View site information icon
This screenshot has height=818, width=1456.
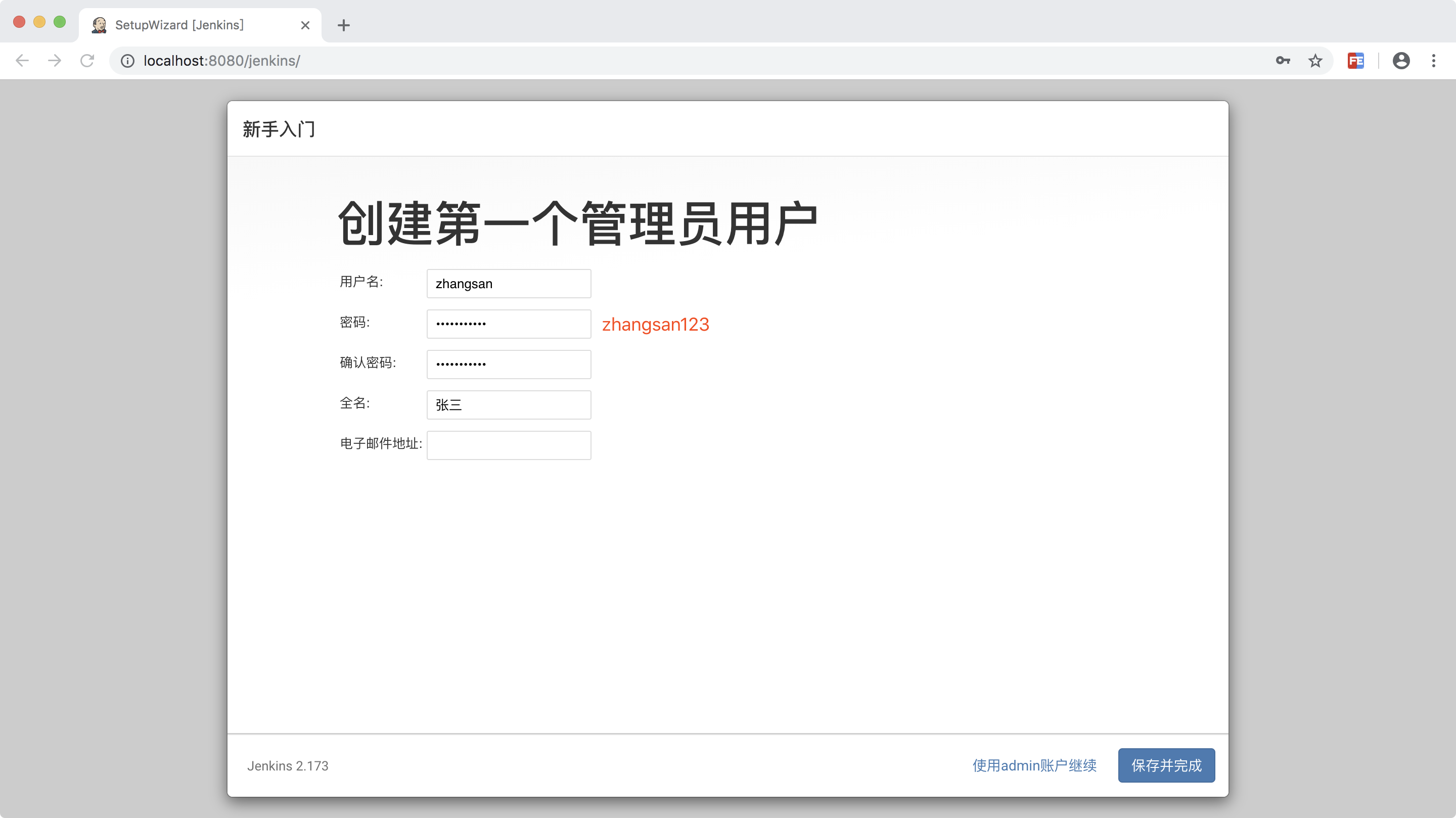128,61
